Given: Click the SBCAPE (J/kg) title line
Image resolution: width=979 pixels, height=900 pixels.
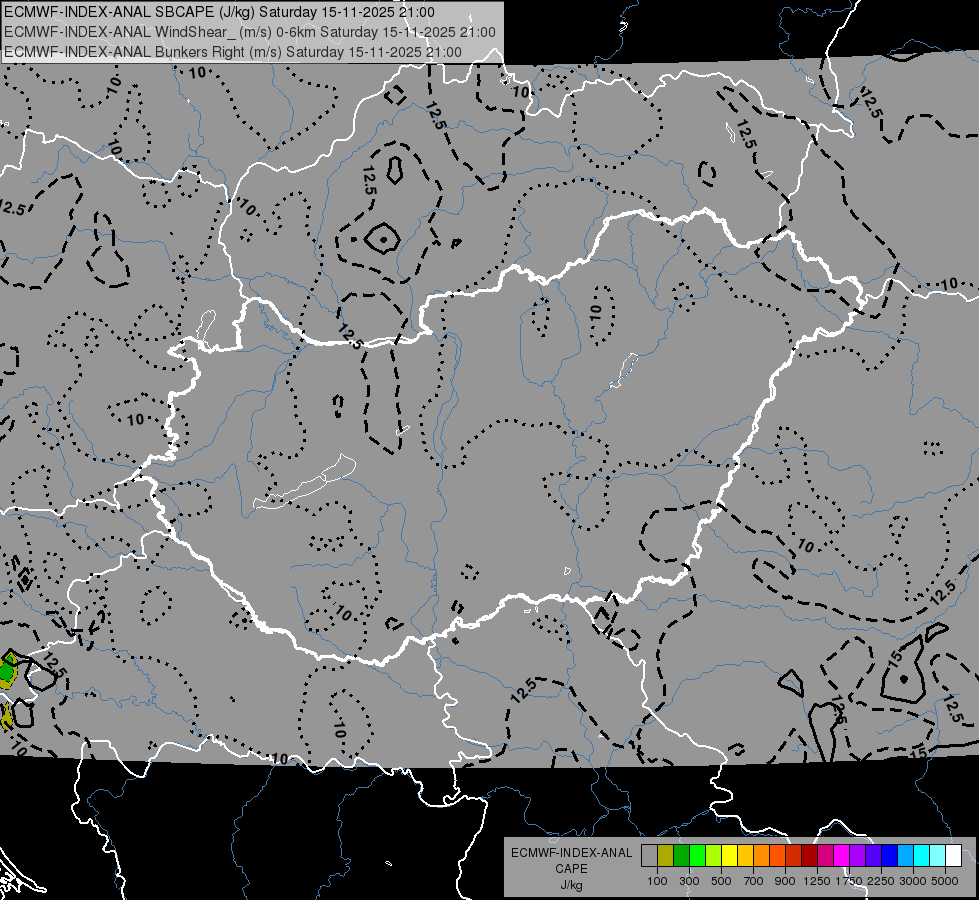Looking at the screenshot, I should point(219,12).
